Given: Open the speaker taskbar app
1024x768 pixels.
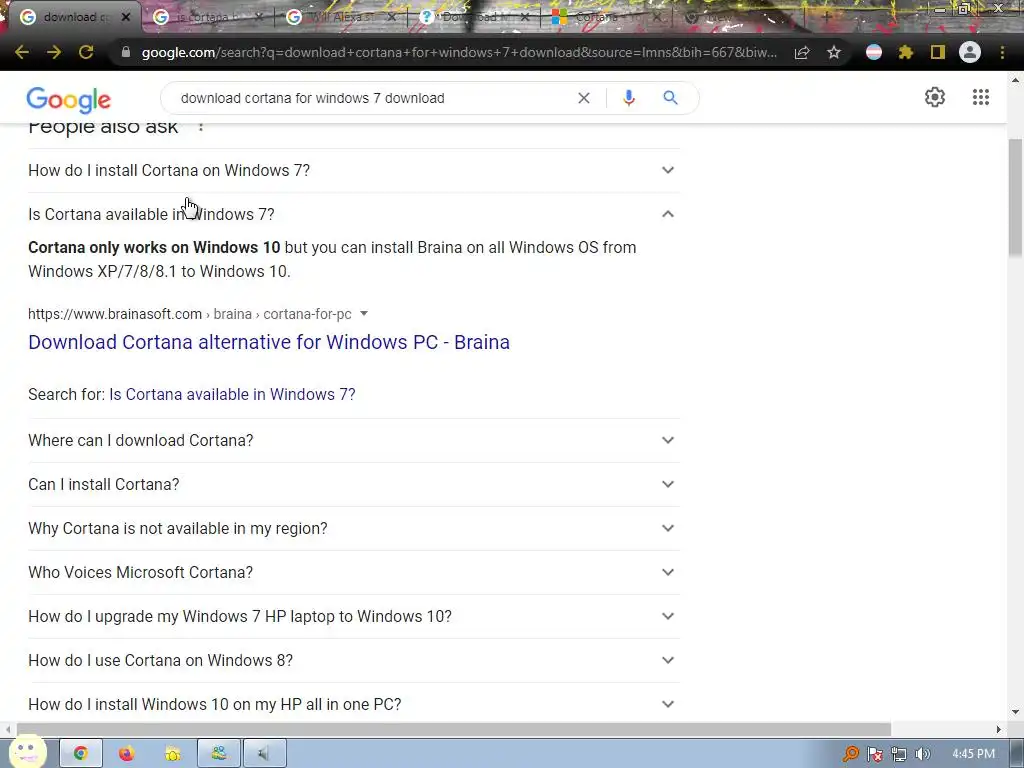Looking at the screenshot, I should click(264, 754).
